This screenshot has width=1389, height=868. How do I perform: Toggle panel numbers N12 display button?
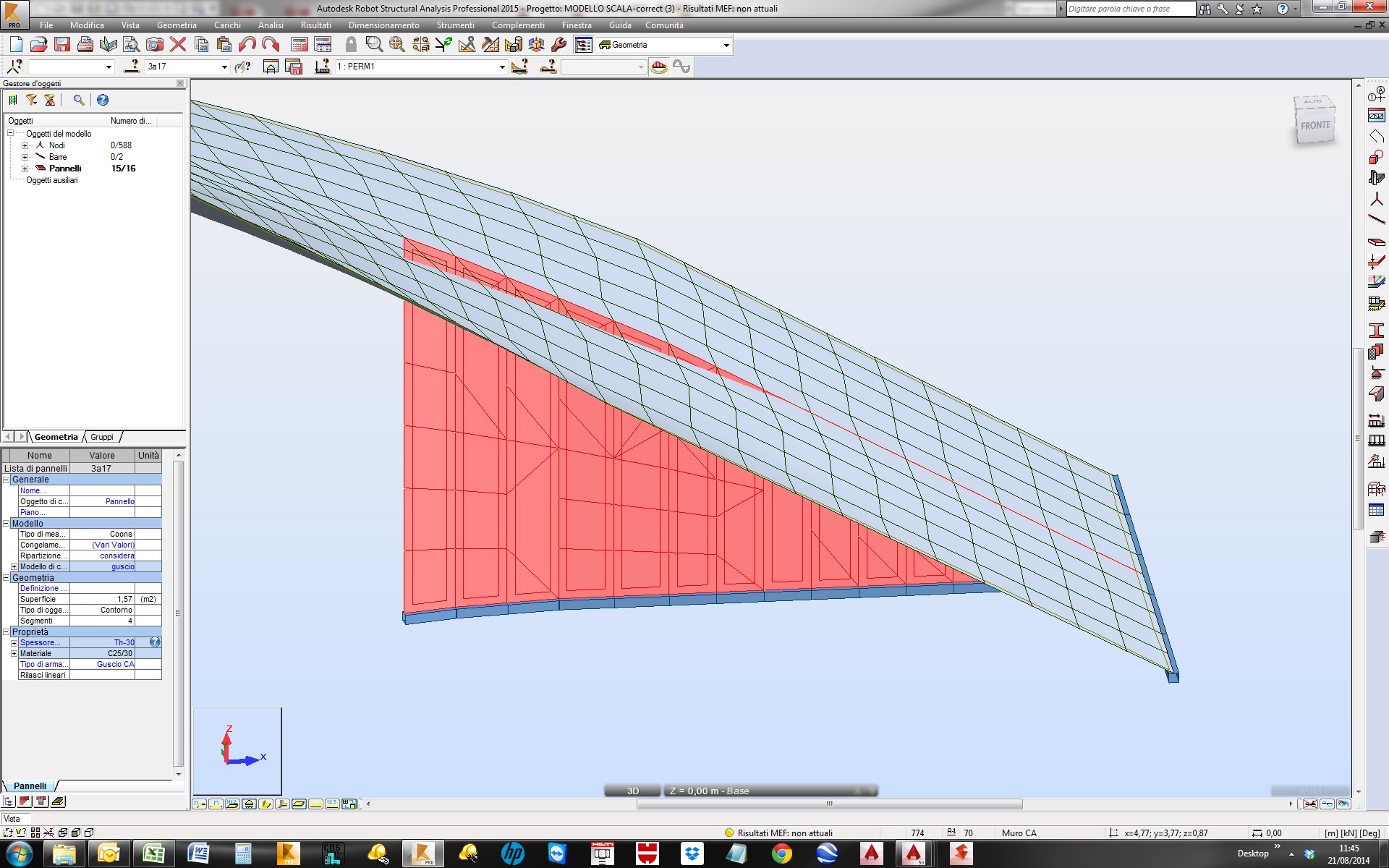point(232,804)
